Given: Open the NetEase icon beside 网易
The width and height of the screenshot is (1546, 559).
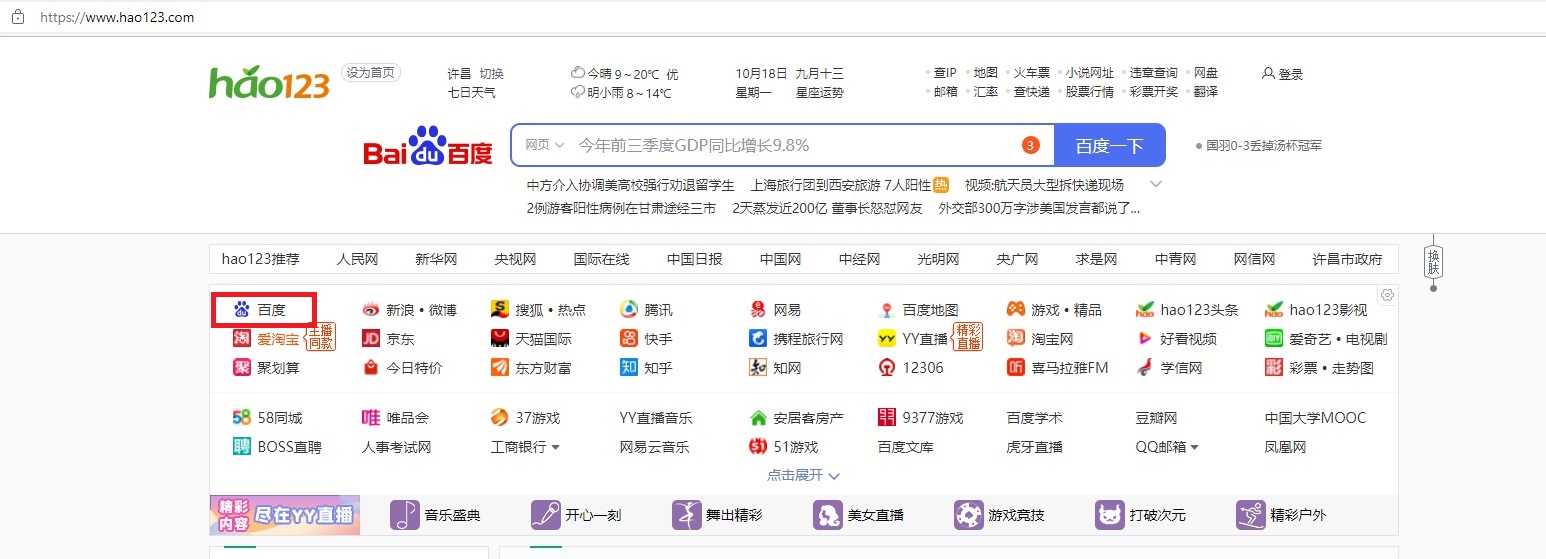Looking at the screenshot, I should pos(757,310).
